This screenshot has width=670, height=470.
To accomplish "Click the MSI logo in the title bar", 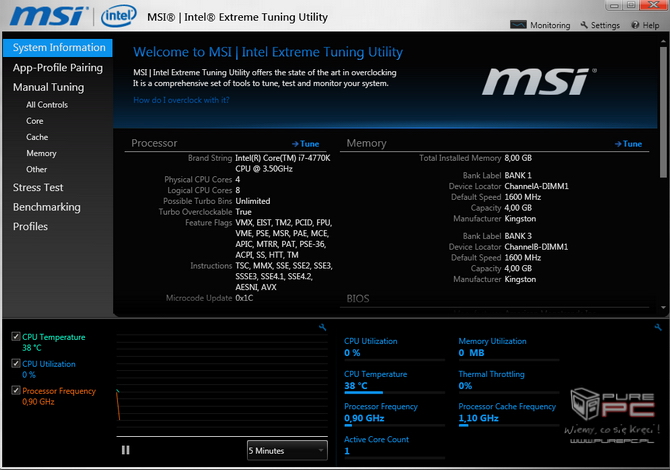I will (x=48, y=17).
